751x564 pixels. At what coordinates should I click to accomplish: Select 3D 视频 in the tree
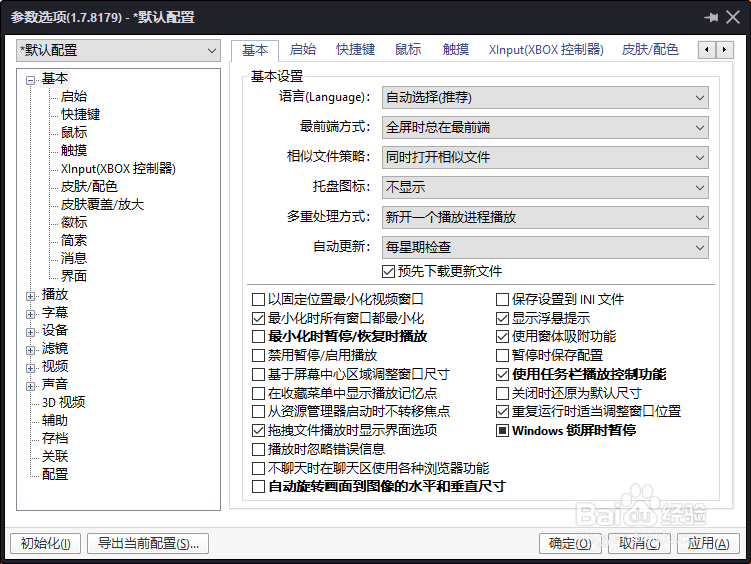(x=64, y=402)
